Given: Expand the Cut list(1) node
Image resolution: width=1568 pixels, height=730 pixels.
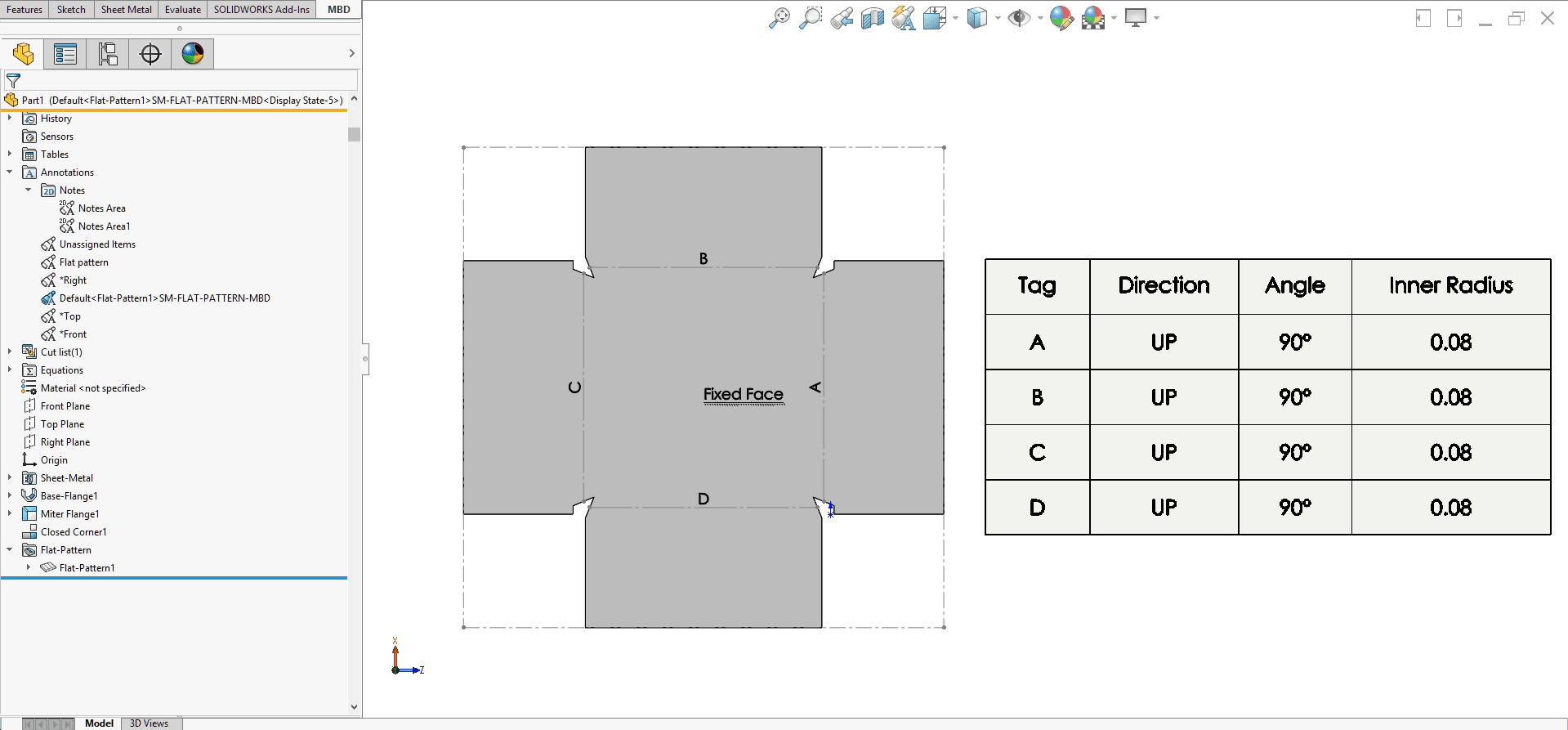Looking at the screenshot, I should [10, 352].
